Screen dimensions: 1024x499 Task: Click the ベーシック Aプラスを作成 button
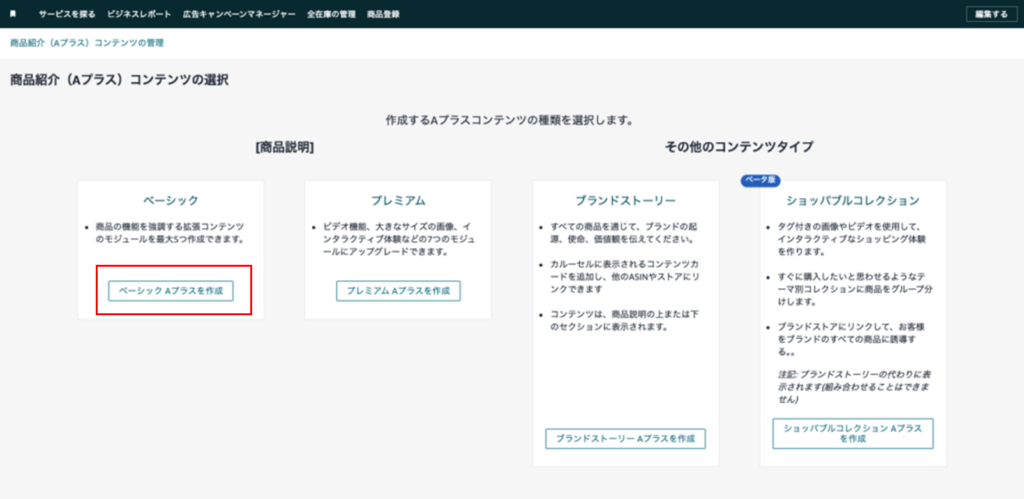tap(171, 291)
